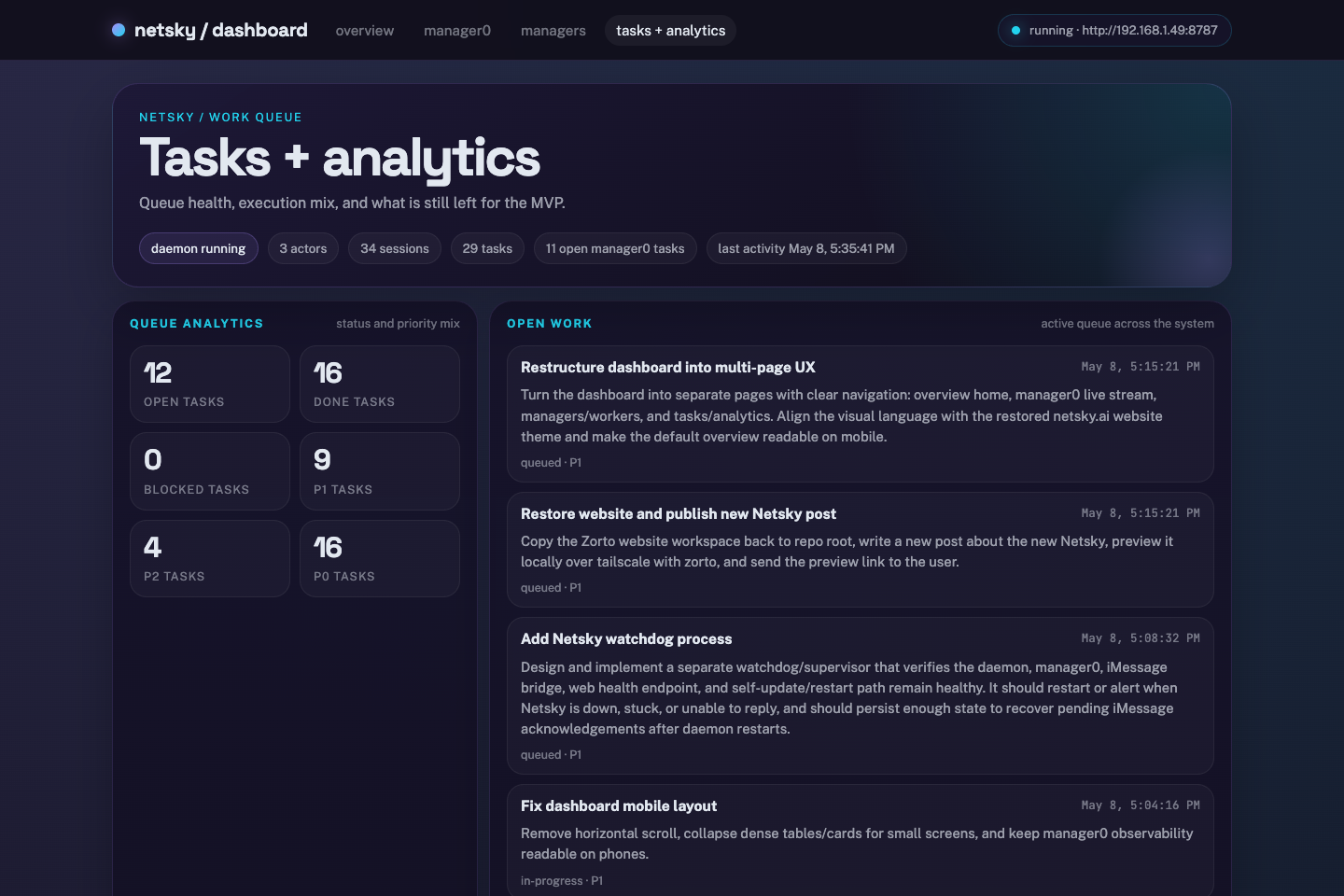Select the 16 Done Tasks stat card
1344x896 pixels.
point(380,385)
